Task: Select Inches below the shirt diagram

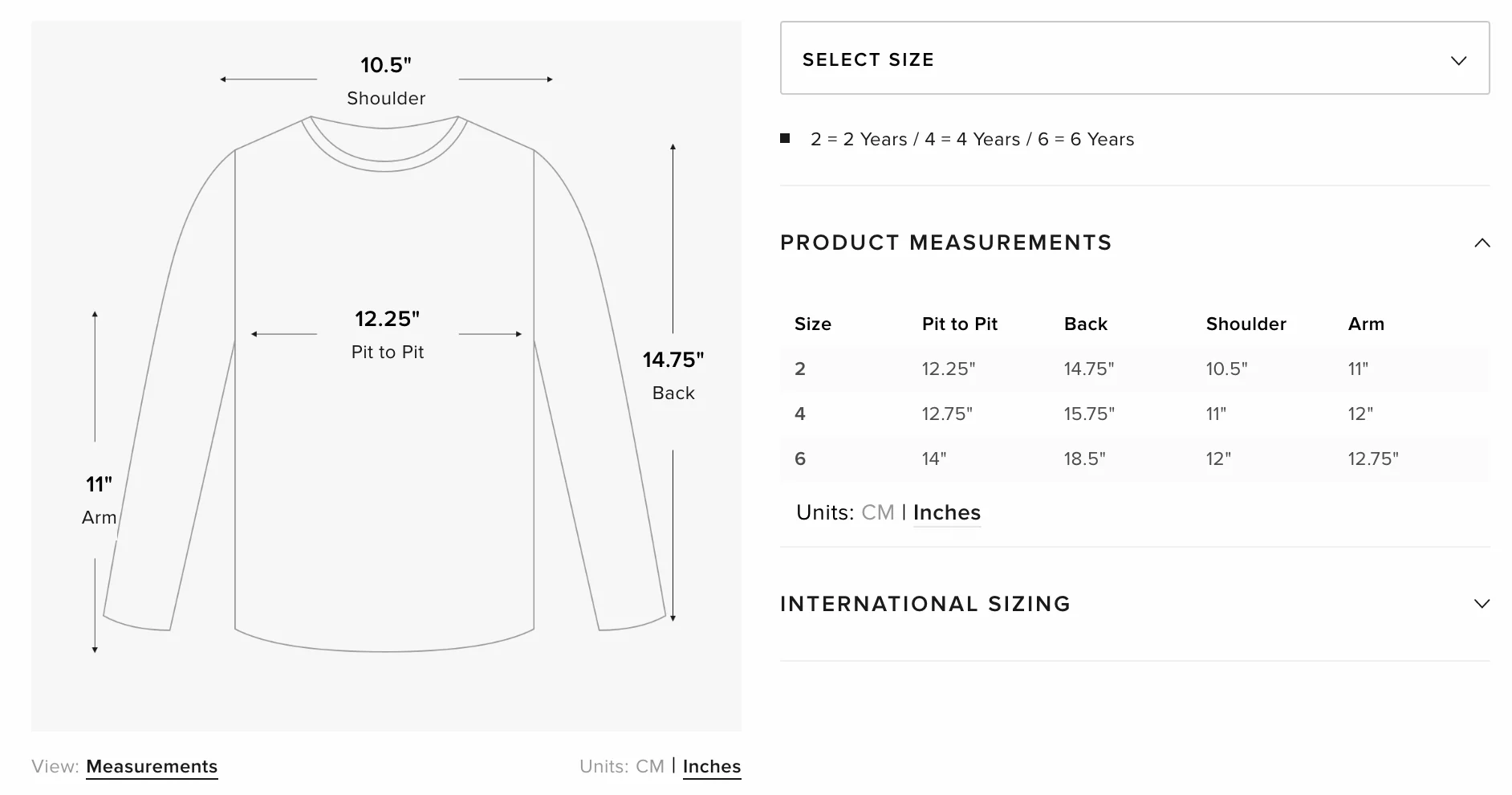Action: tap(712, 766)
